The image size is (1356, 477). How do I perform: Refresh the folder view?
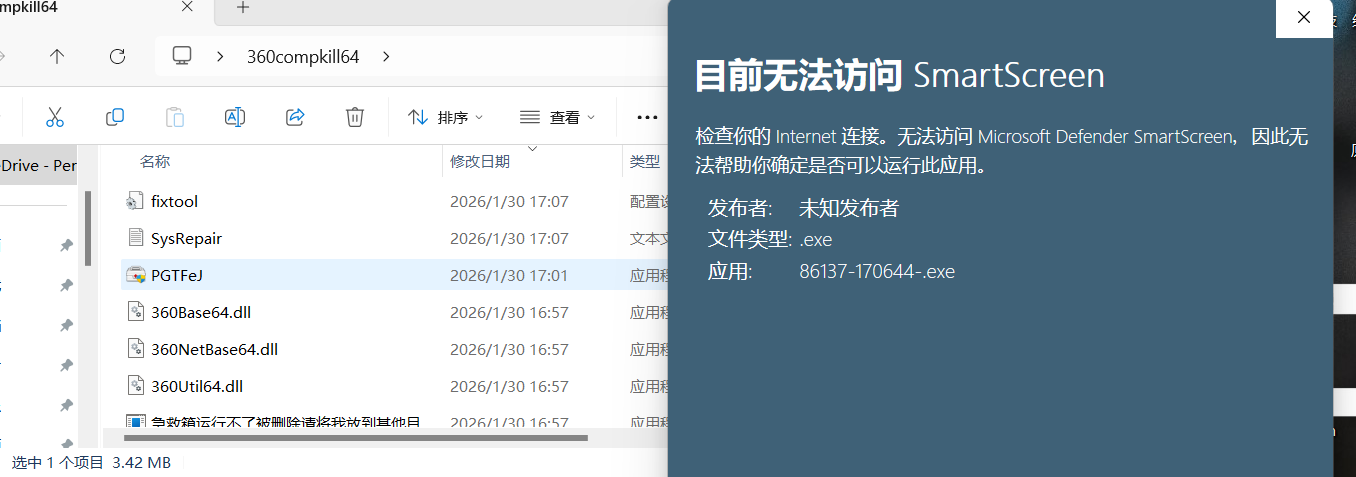[x=117, y=56]
